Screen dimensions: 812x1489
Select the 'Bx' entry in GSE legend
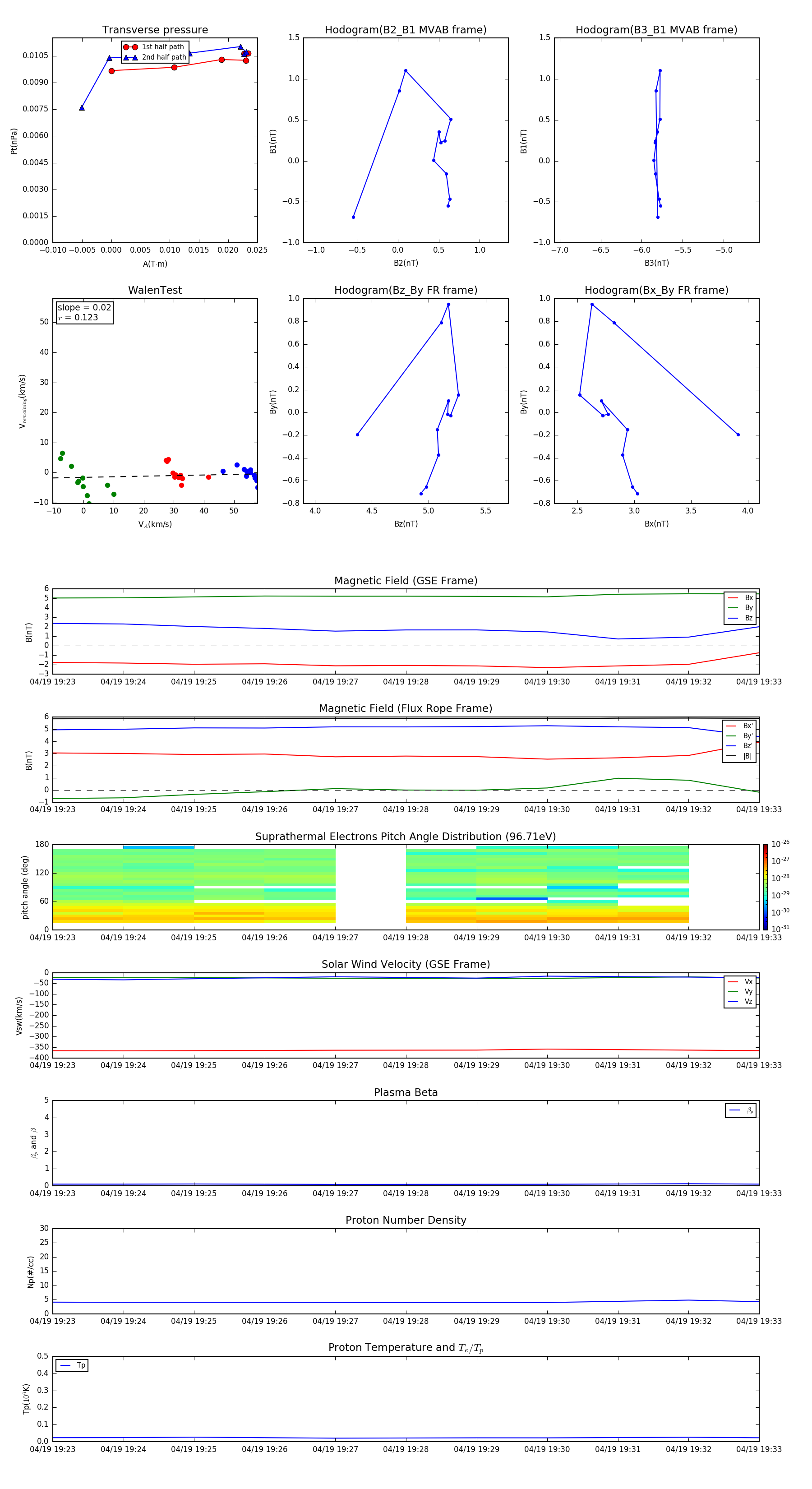[740, 598]
